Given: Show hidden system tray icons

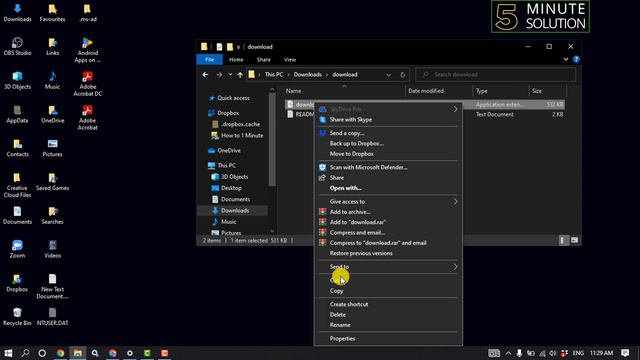Looking at the screenshot, I should click(x=508, y=353).
